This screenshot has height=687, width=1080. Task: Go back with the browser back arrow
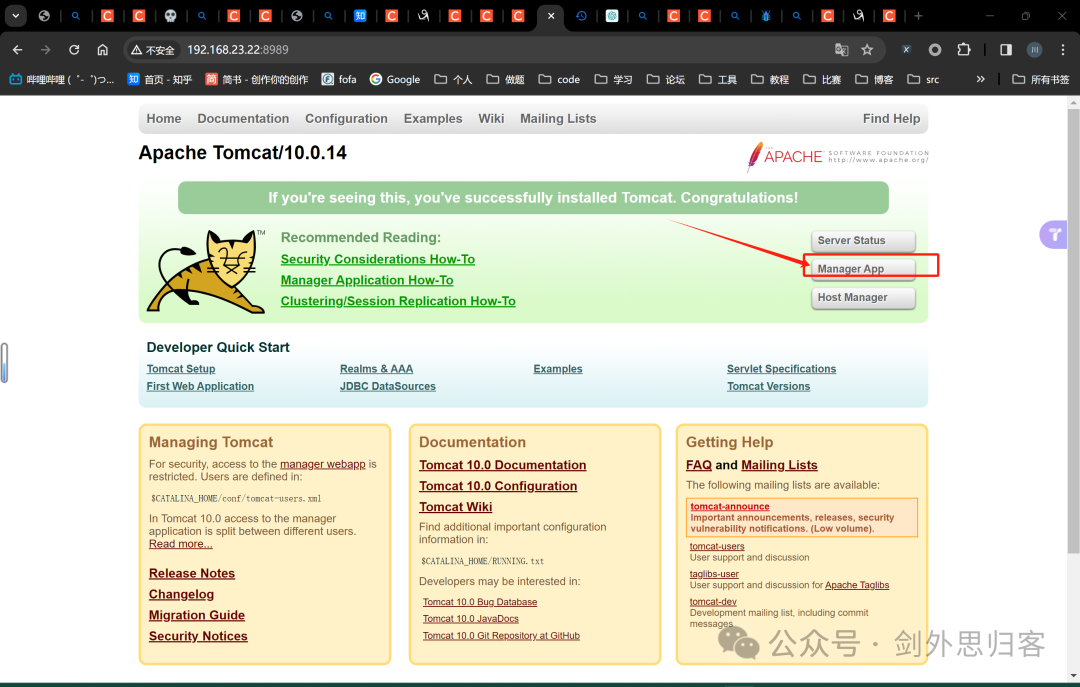18,50
